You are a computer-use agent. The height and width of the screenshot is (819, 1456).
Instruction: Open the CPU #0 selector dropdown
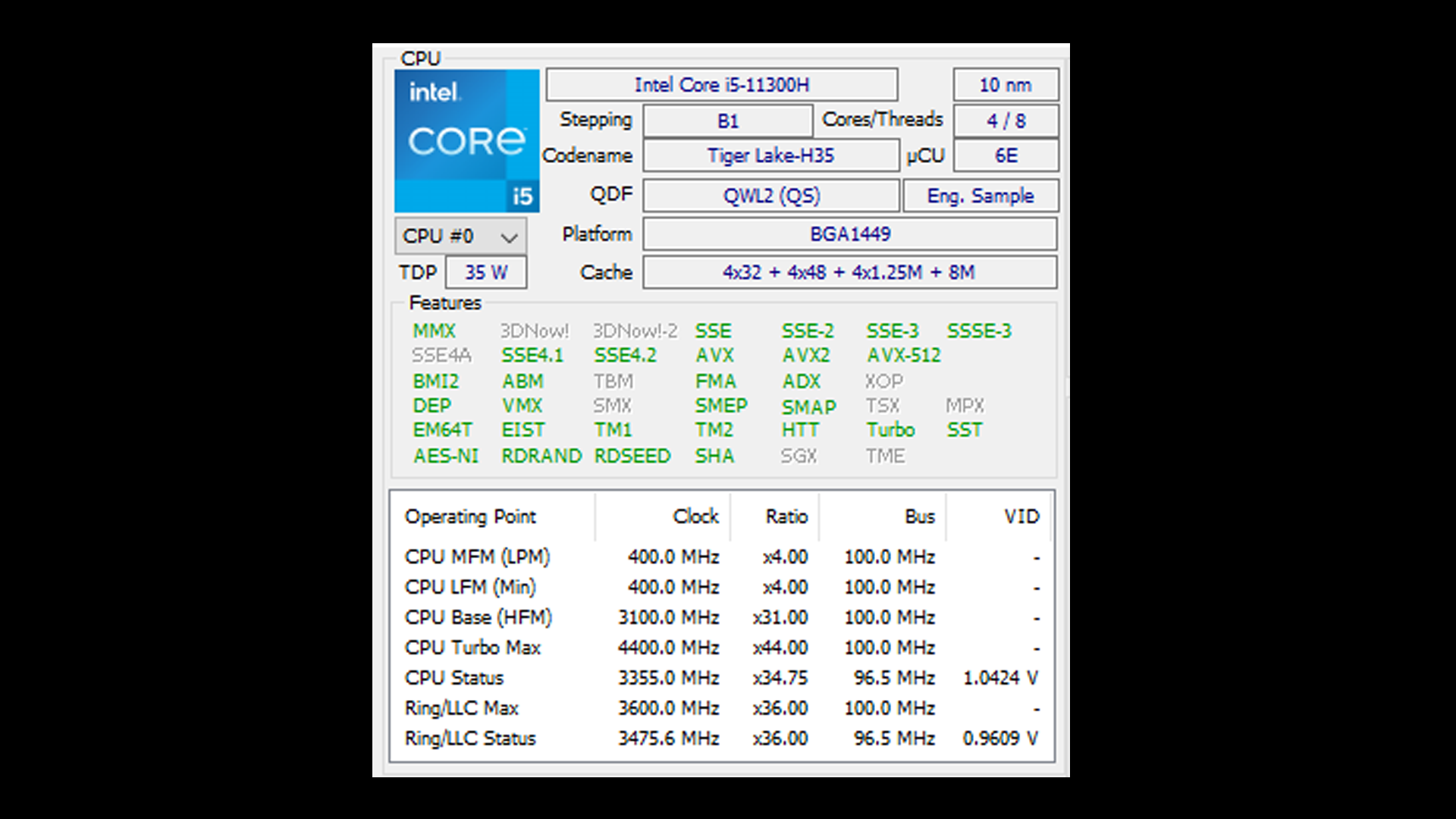click(460, 237)
